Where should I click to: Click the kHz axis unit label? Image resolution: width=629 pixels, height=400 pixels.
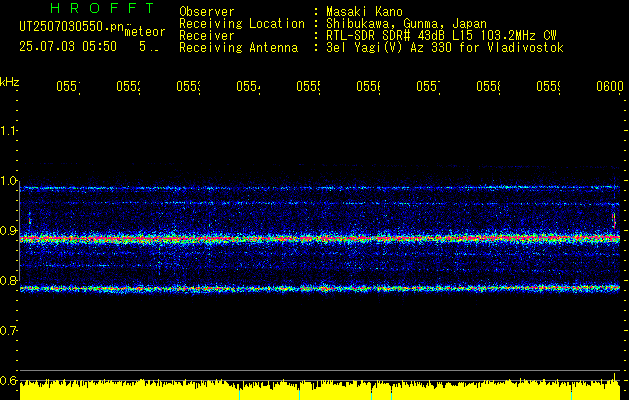tap(9, 82)
